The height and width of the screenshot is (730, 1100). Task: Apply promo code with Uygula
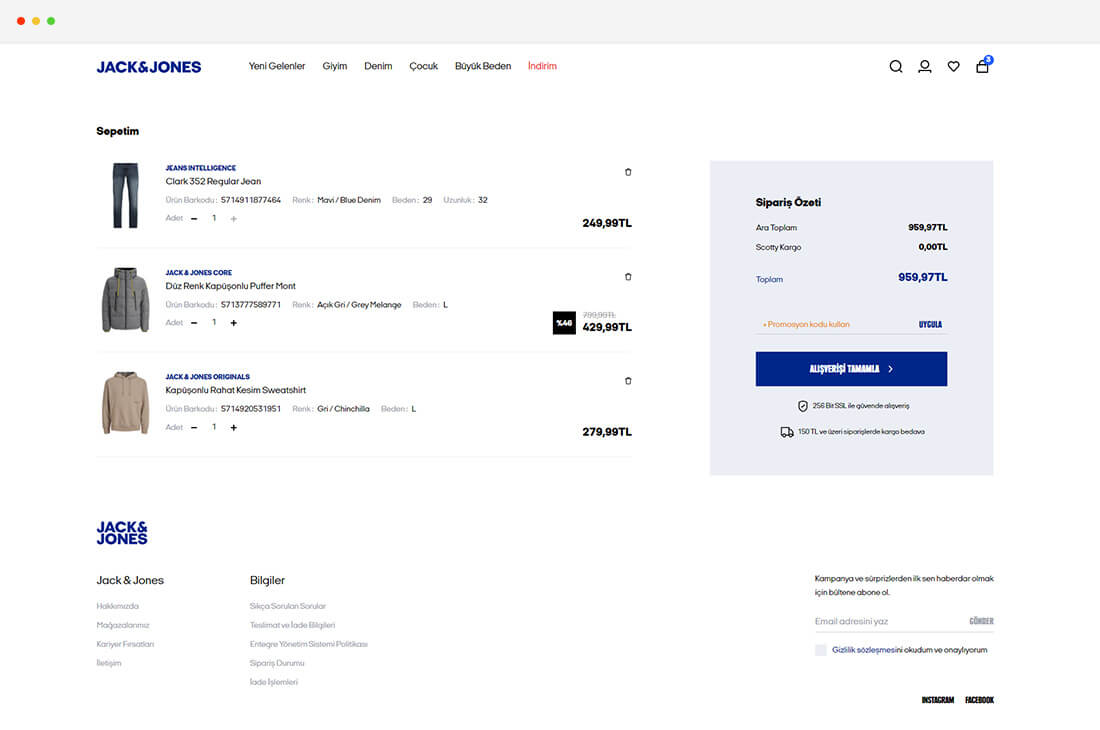click(x=930, y=325)
